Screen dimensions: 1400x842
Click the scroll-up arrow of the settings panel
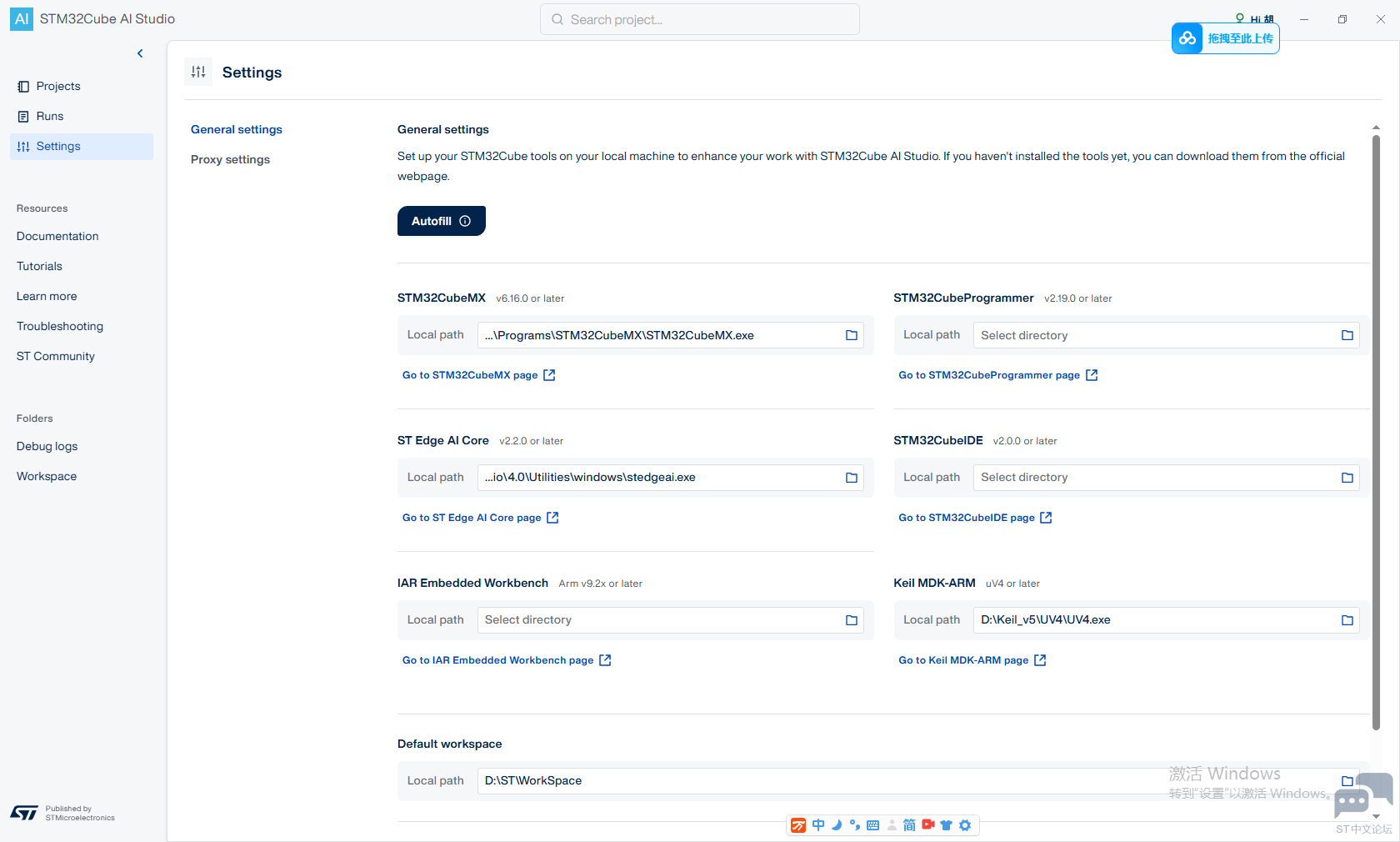(1376, 128)
